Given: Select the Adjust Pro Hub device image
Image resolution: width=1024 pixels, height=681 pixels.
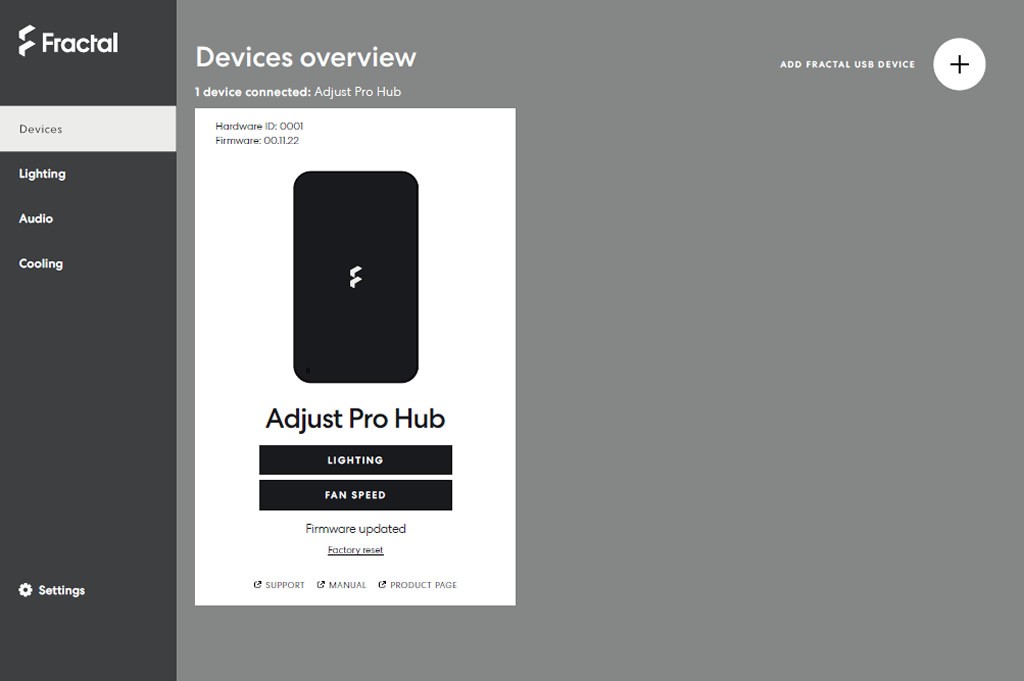Looking at the screenshot, I should pyautogui.click(x=355, y=277).
